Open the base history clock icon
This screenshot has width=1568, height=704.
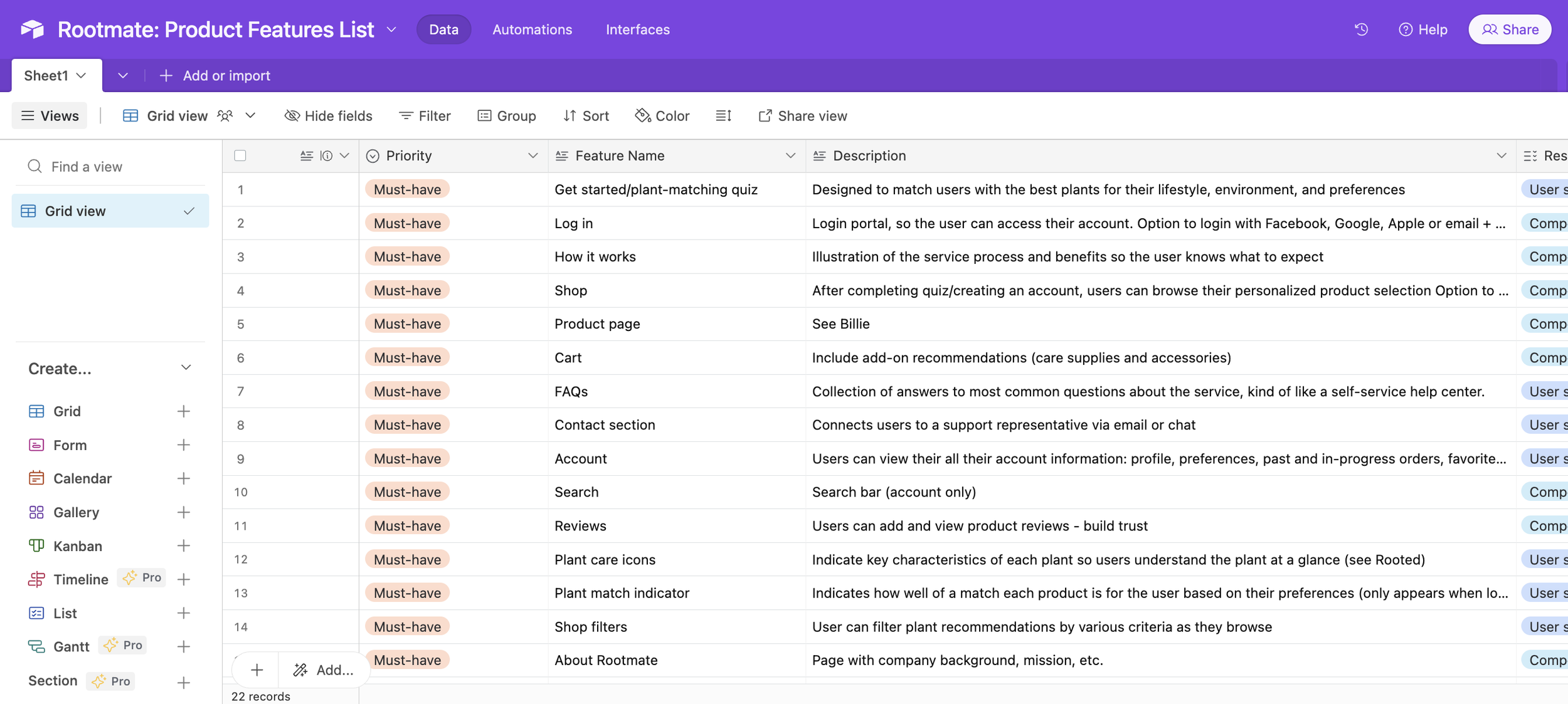[1360, 29]
